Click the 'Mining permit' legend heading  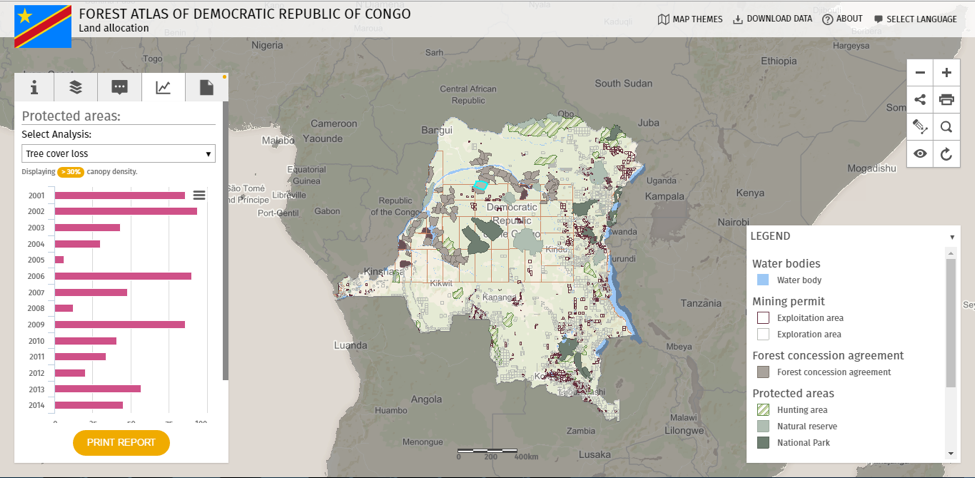788,301
